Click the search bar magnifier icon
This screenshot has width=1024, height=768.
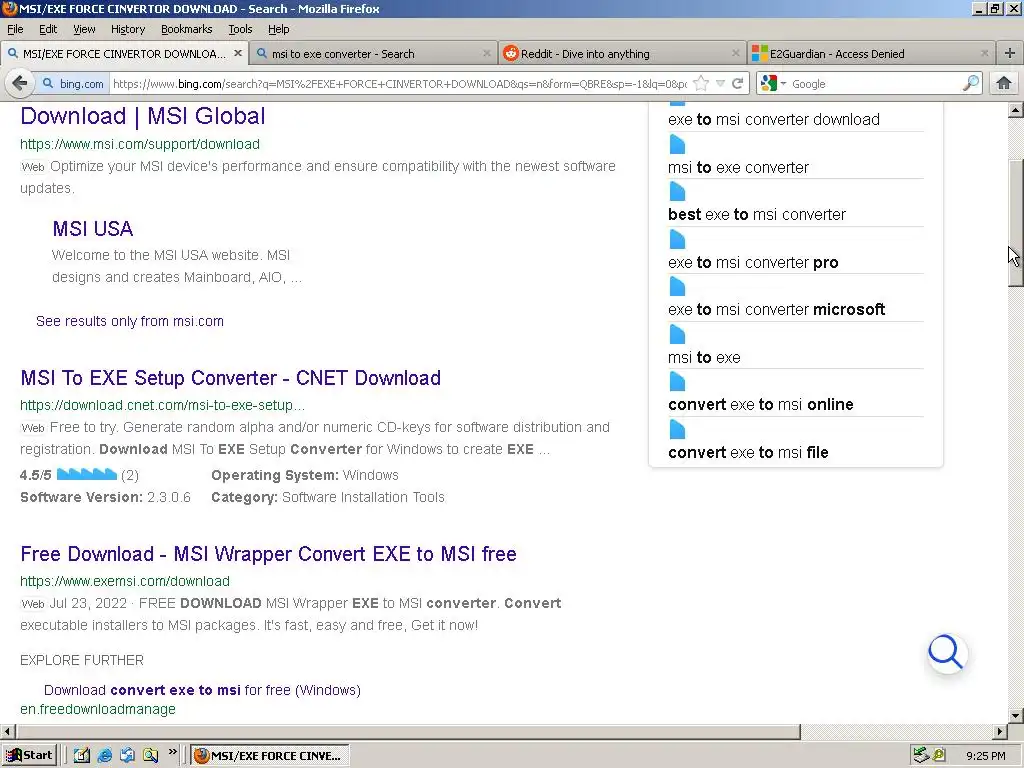971,84
